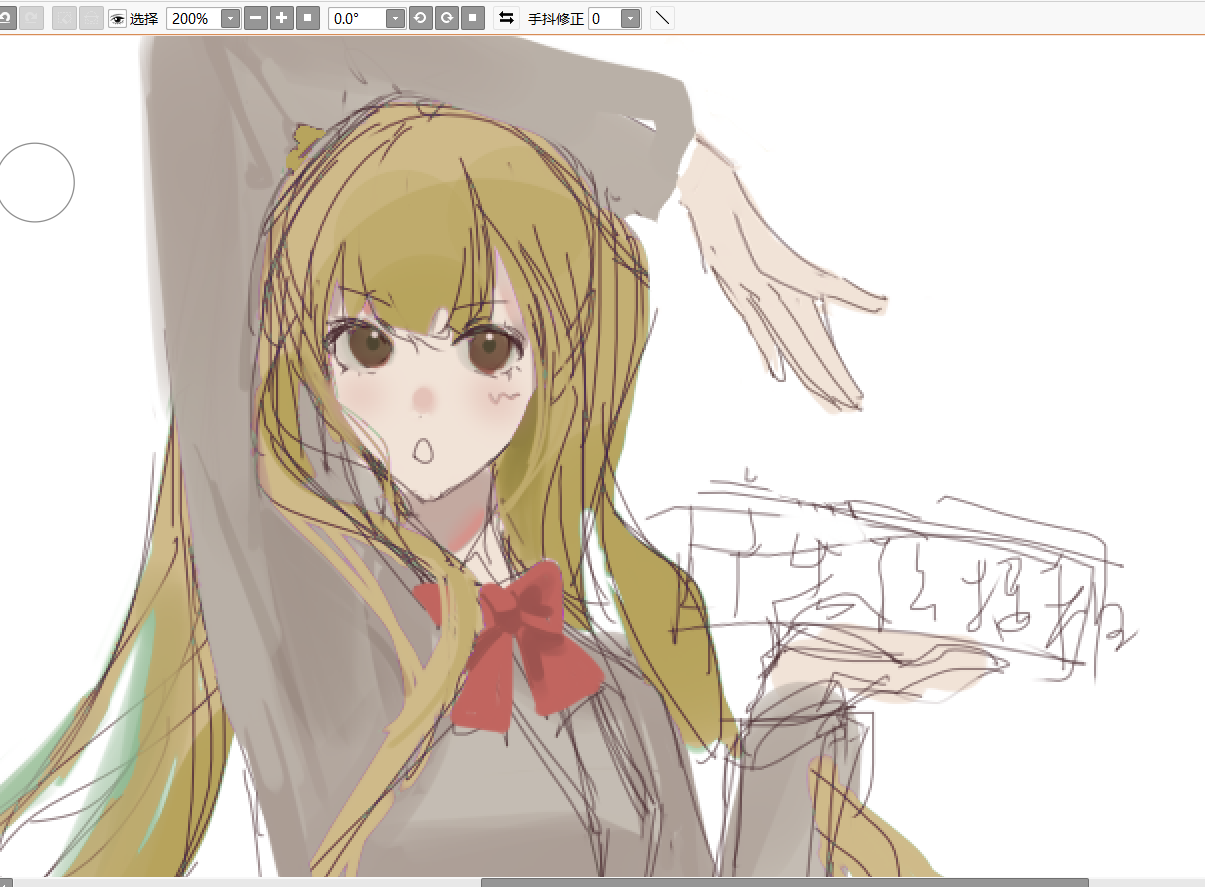Click the 0.0° rotation angle field
This screenshot has width=1205, height=887.
[356, 19]
